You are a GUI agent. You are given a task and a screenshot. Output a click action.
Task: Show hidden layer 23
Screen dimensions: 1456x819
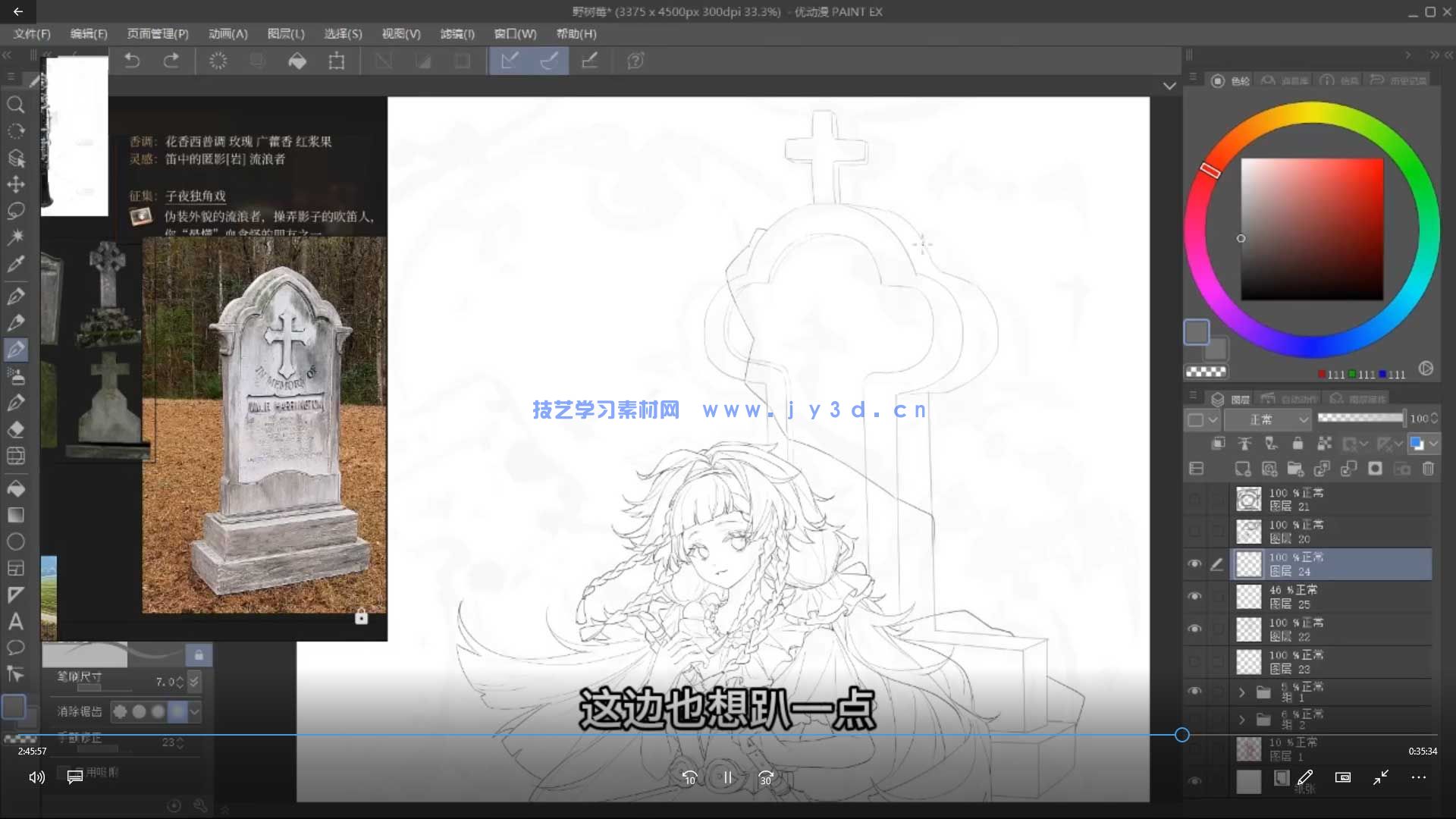(x=1194, y=662)
